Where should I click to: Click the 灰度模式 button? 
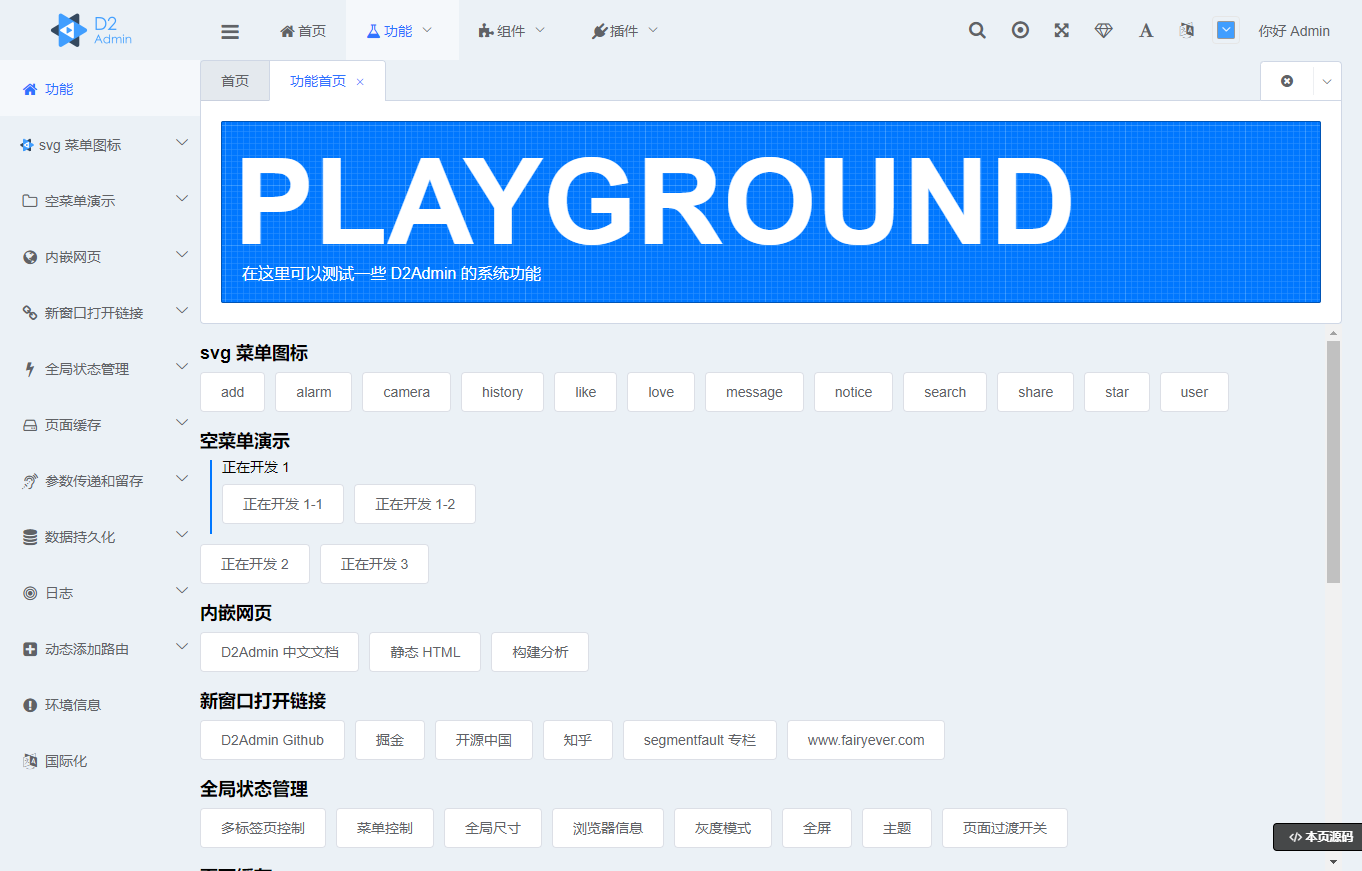point(723,828)
